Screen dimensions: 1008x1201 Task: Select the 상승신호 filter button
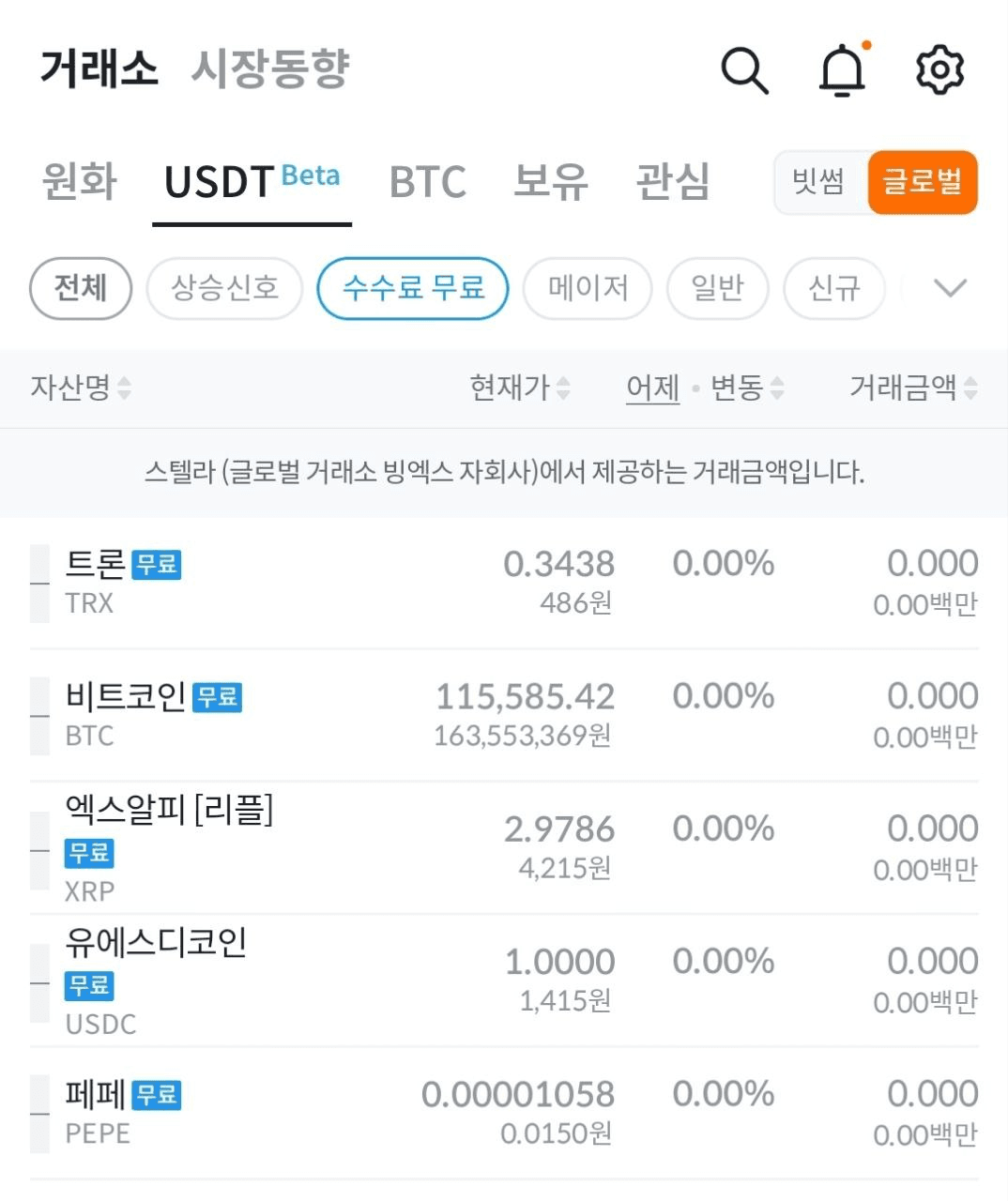tap(224, 288)
